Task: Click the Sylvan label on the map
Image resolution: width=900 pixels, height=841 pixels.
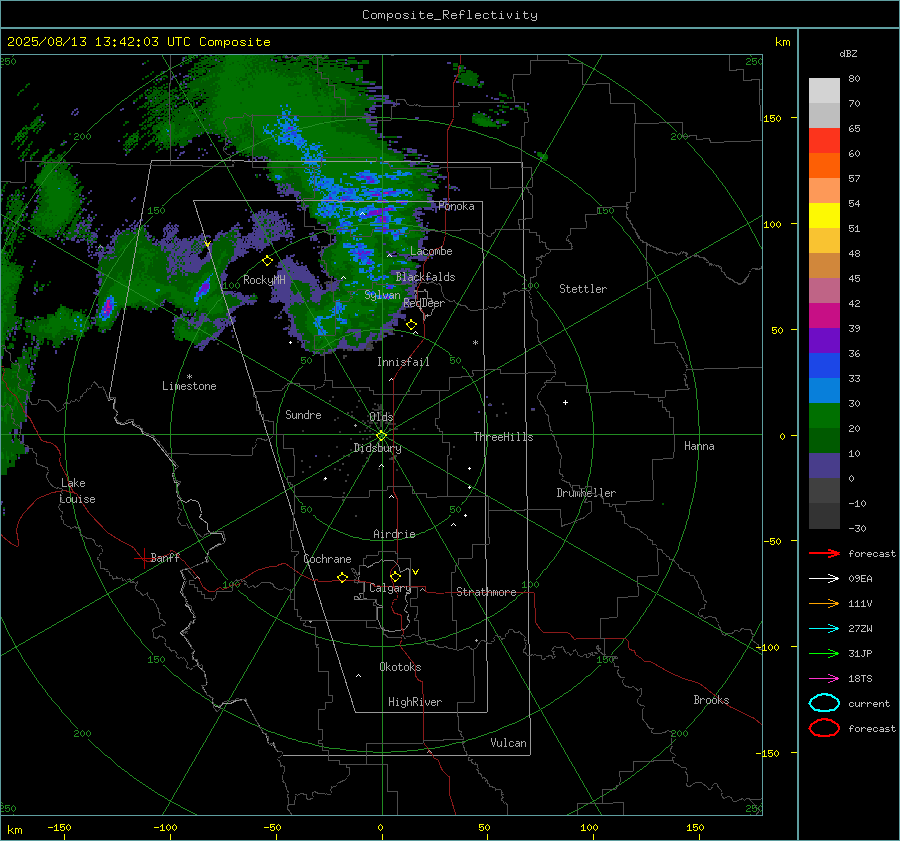Action: point(382,294)
